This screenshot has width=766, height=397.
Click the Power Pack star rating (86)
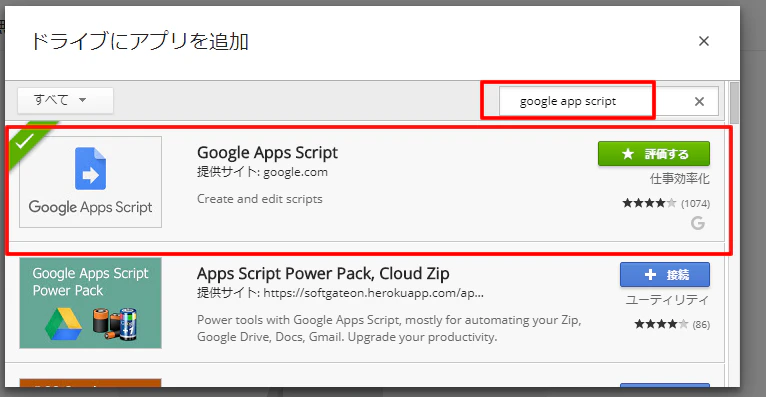click(x=661, y=324)
